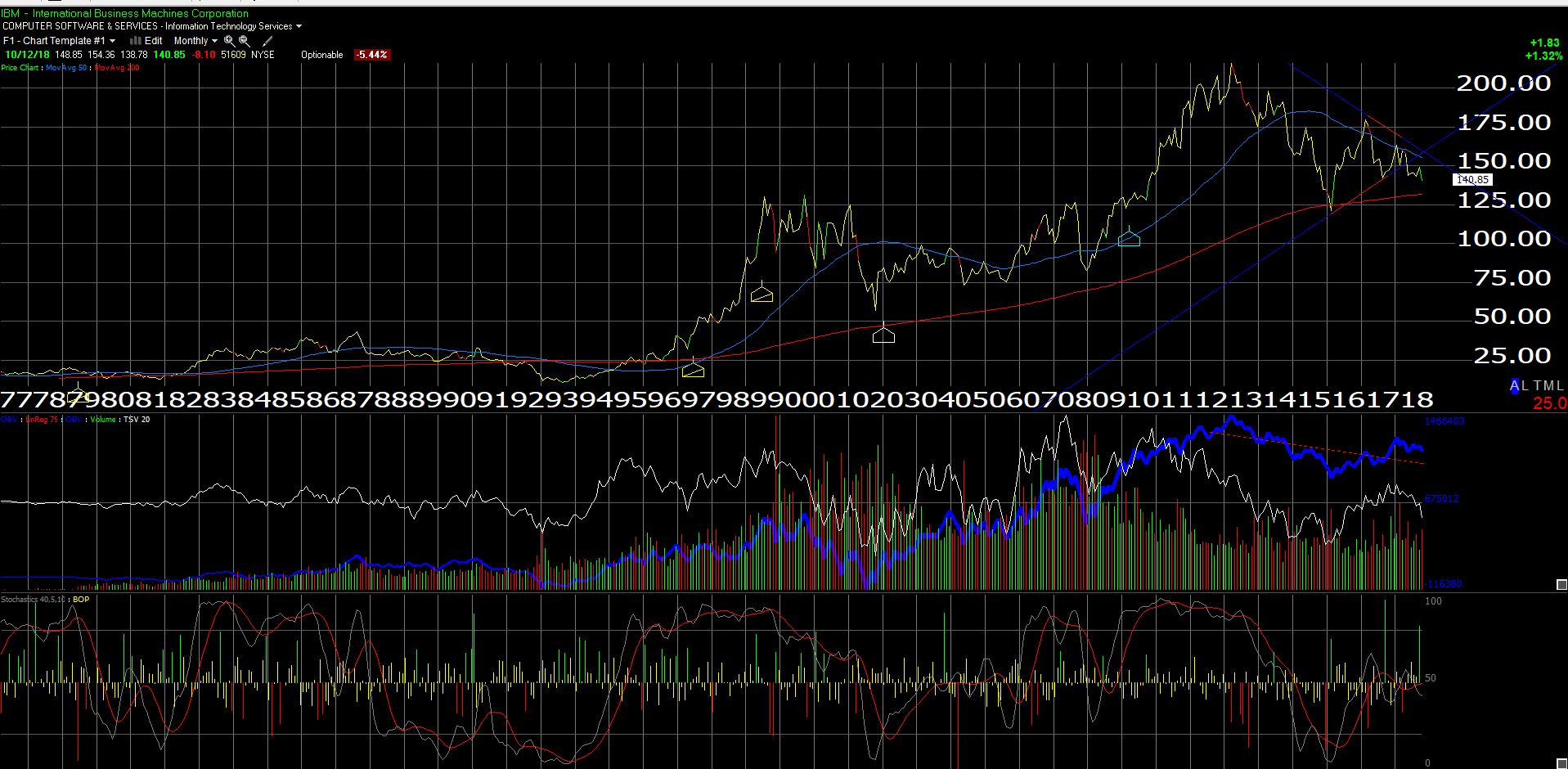
Task: Zoom out with the magnifier minus icon
Action: [x=244, y=41]
